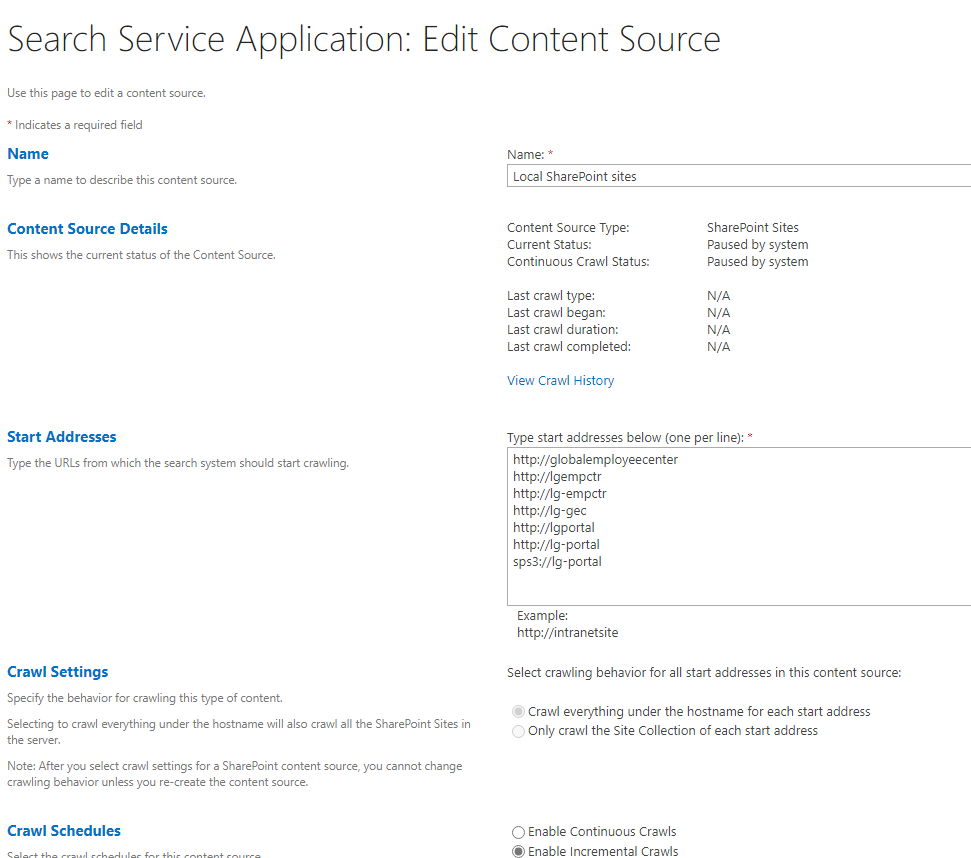Click the Start Addresses heading
Viewport: 971px width, 858px height.
[x=61, y=436]
